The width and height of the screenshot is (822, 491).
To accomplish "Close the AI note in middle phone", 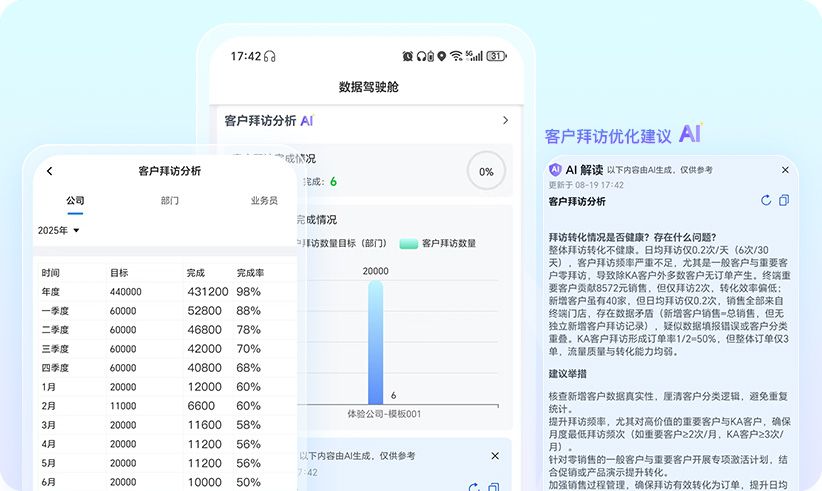I will (x=495, y=456).
